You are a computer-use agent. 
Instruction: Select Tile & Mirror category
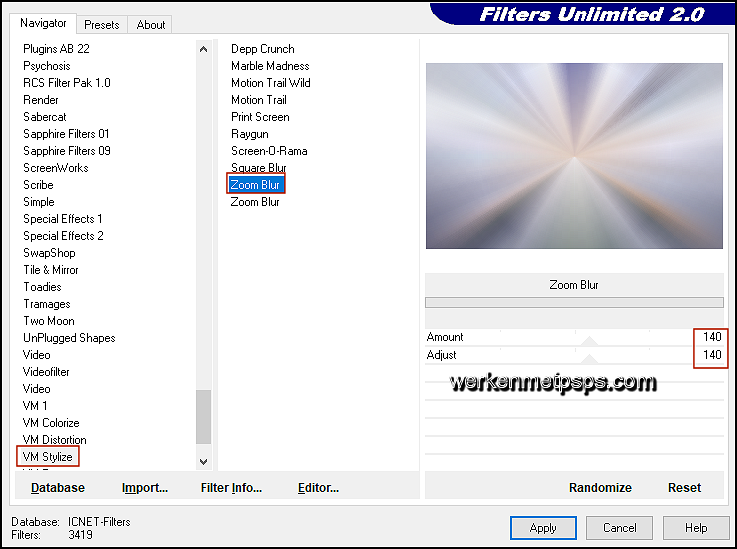pos(51,270)
